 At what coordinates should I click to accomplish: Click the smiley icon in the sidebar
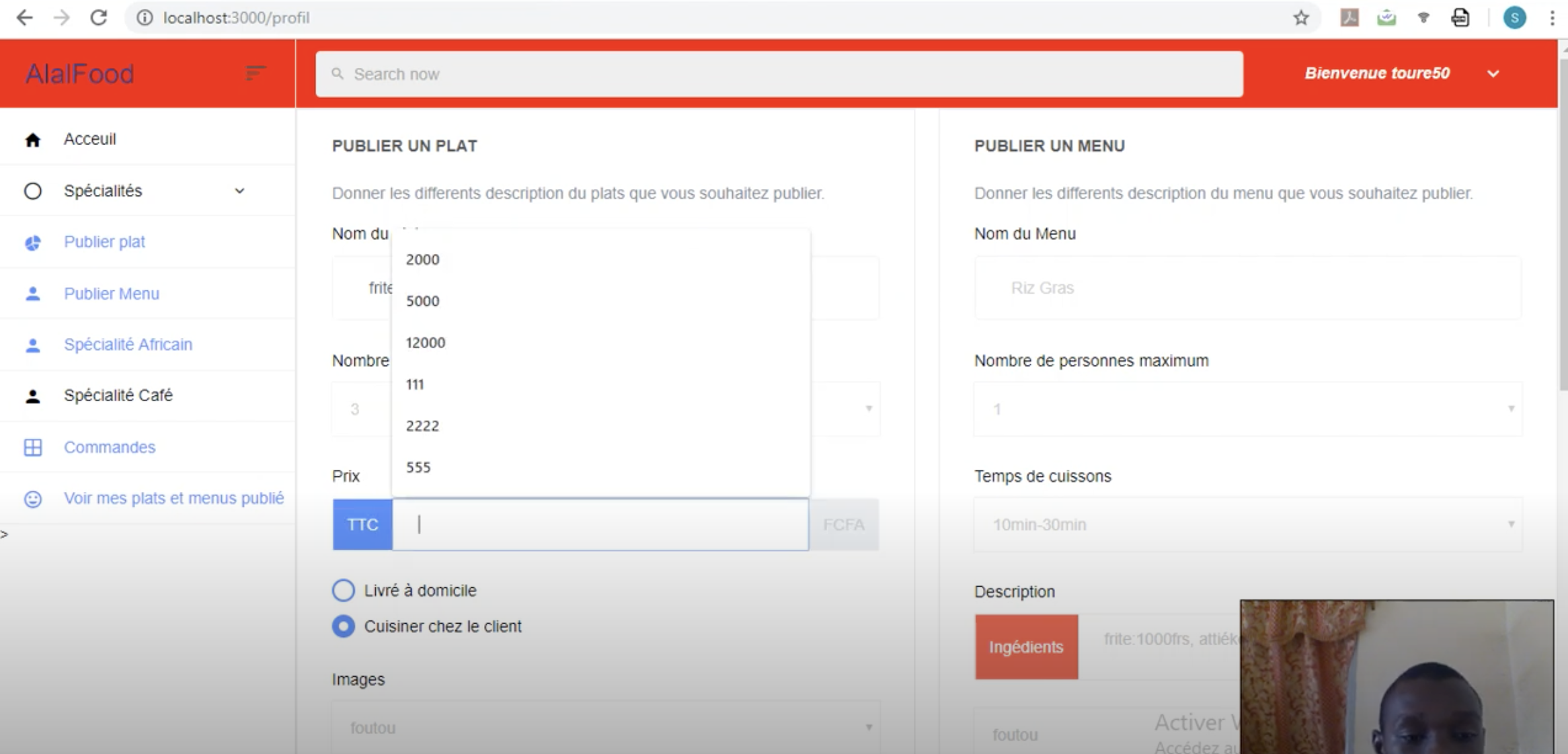(x=32, y=499)
